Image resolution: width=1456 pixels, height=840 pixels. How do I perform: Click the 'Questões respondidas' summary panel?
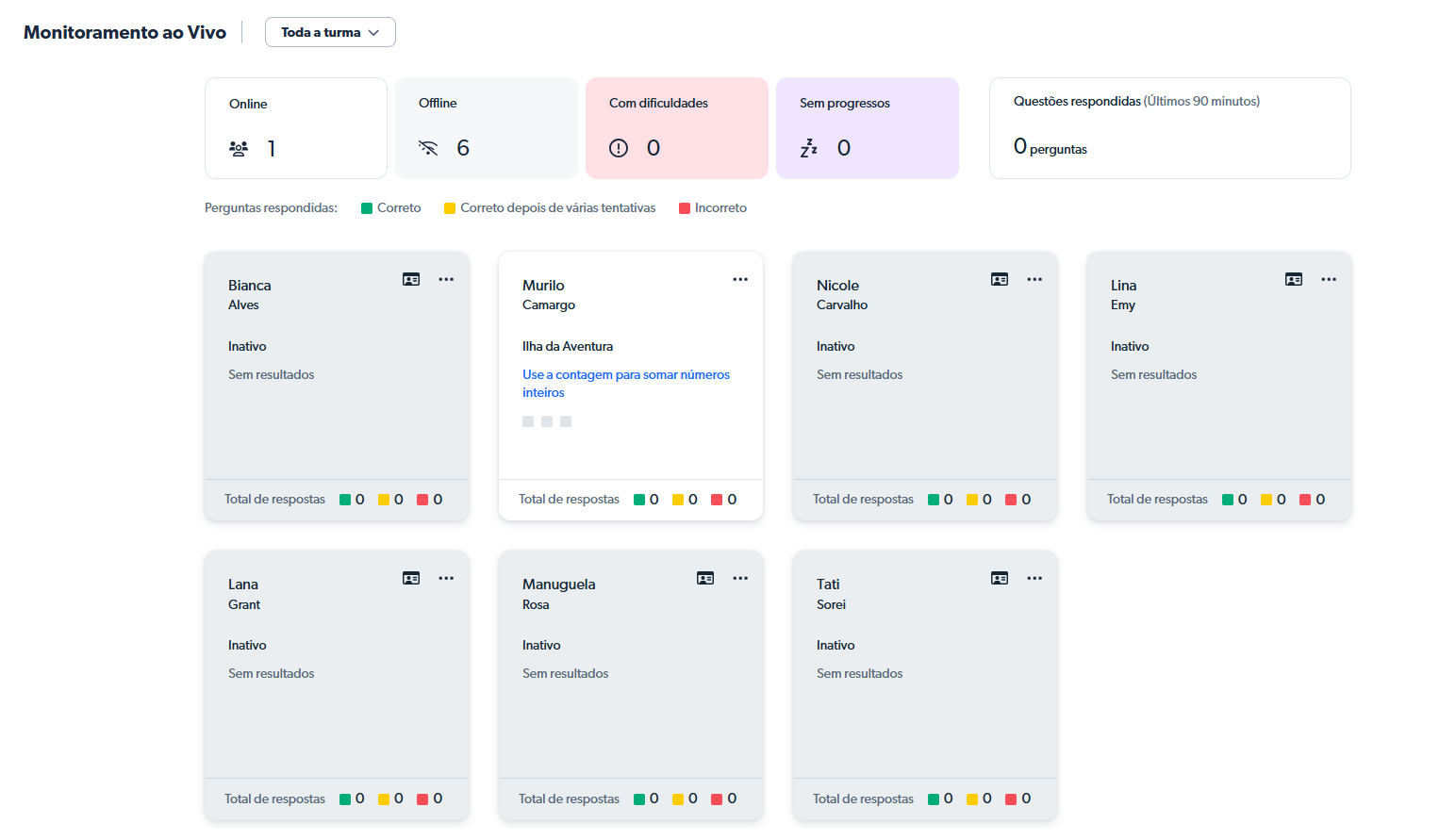1169,128
